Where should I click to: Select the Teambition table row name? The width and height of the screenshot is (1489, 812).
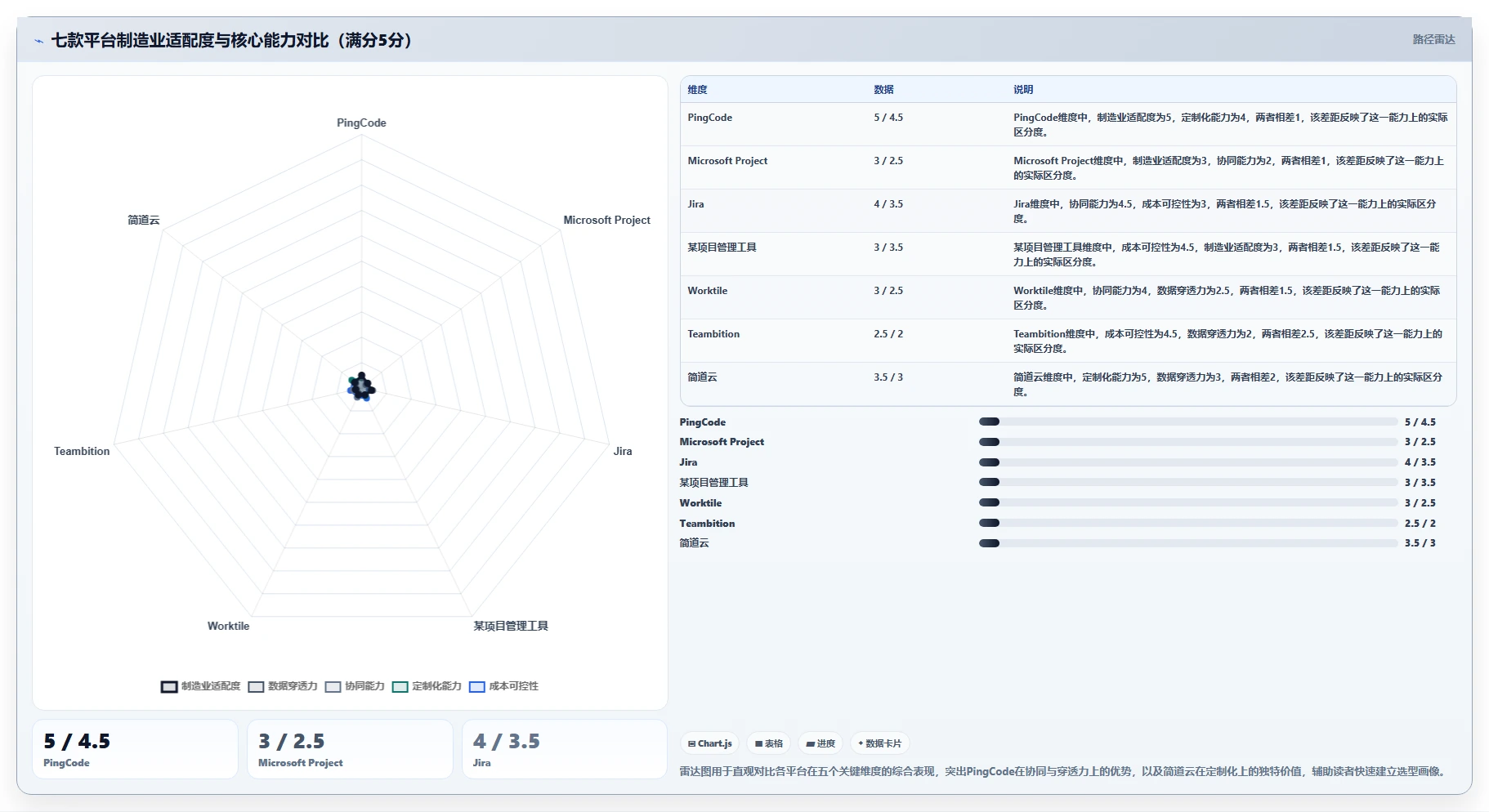tap(713, 334)
